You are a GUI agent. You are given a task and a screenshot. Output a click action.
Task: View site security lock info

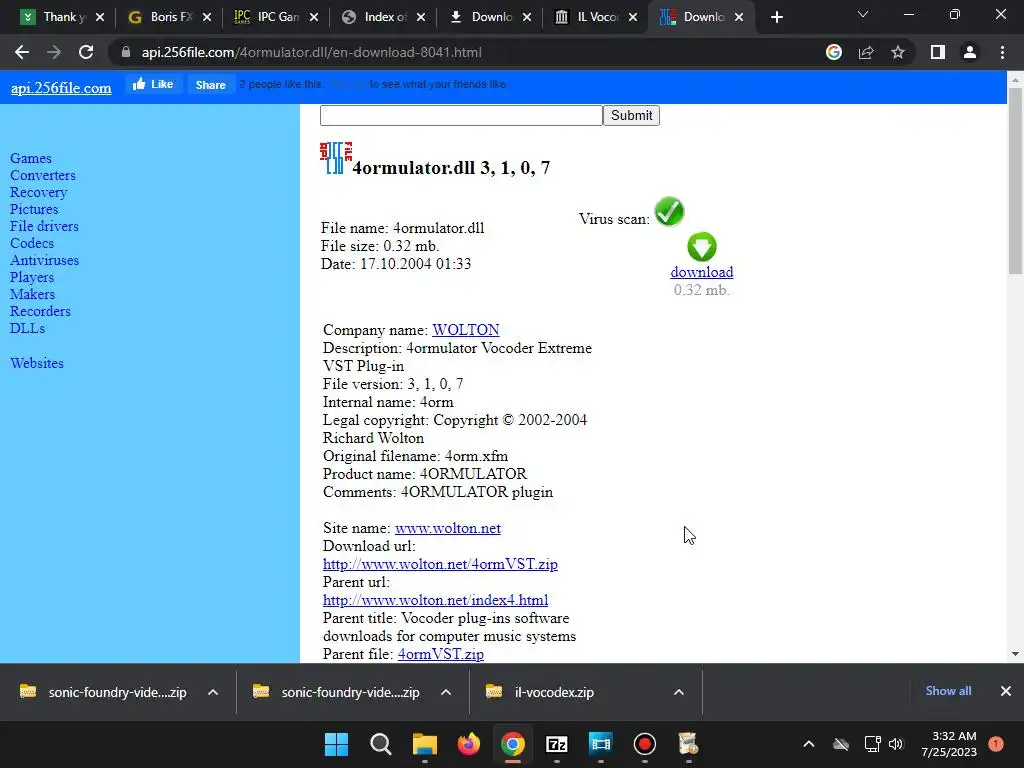click(125, 52)
